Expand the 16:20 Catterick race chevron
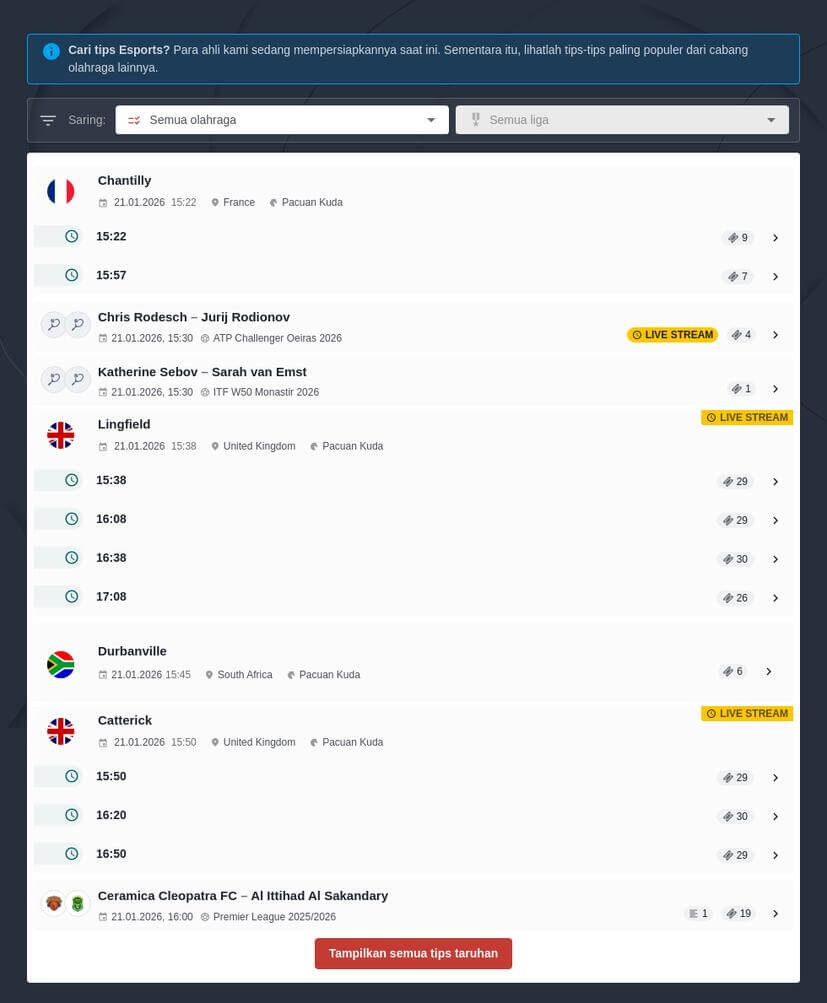The image size is (827, 1003). coord(775,815)
